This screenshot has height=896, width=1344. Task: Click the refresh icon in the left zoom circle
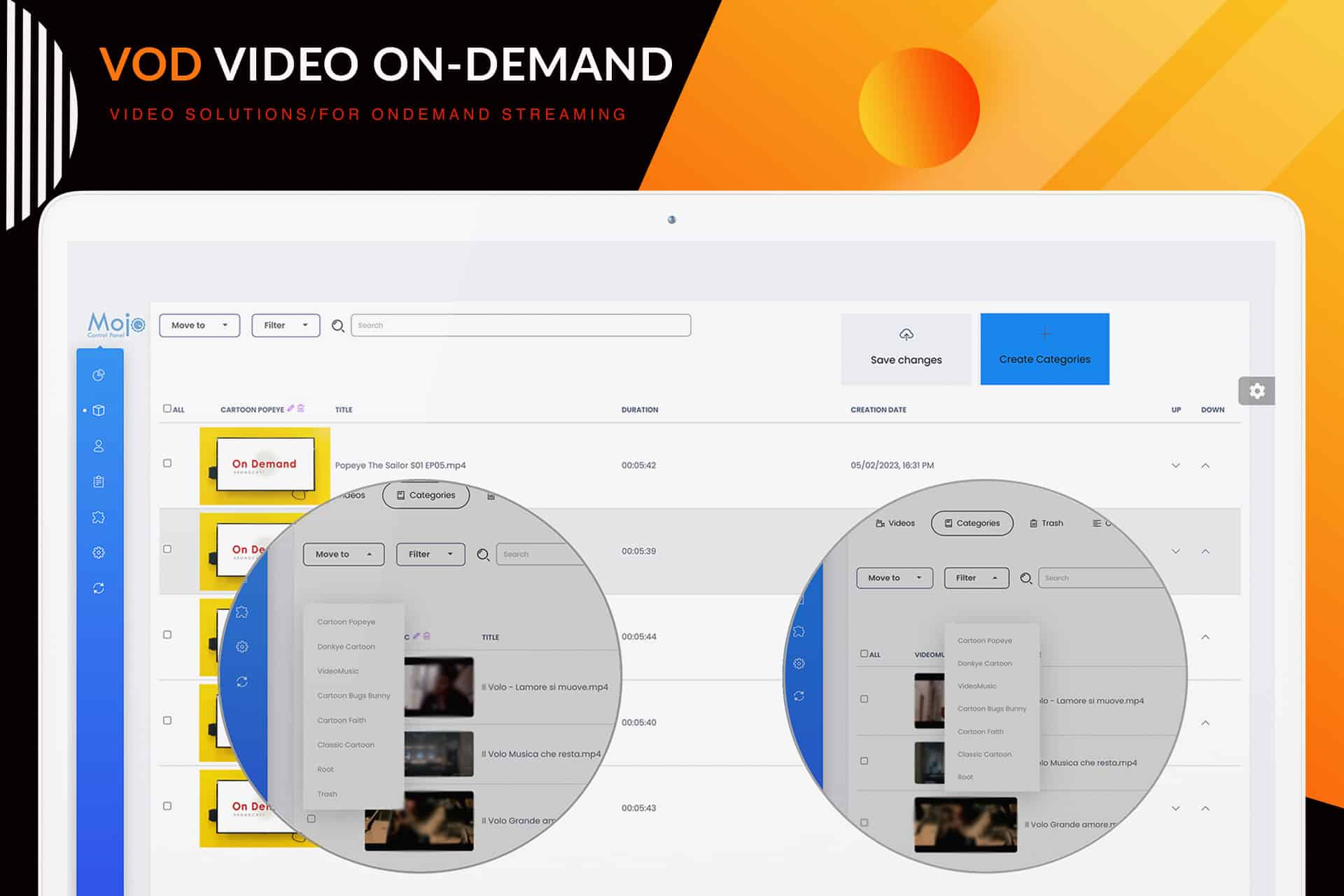click(x=242, y=682)
